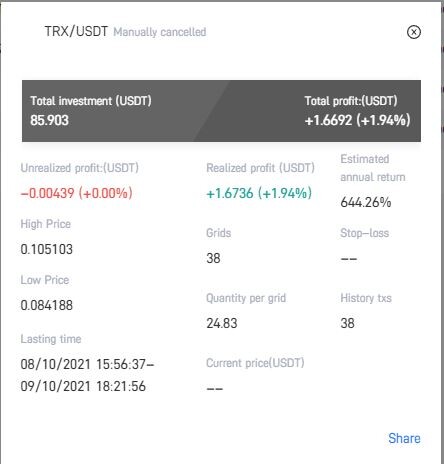Select the Quantity per grid value 24.83

point(222,323)
